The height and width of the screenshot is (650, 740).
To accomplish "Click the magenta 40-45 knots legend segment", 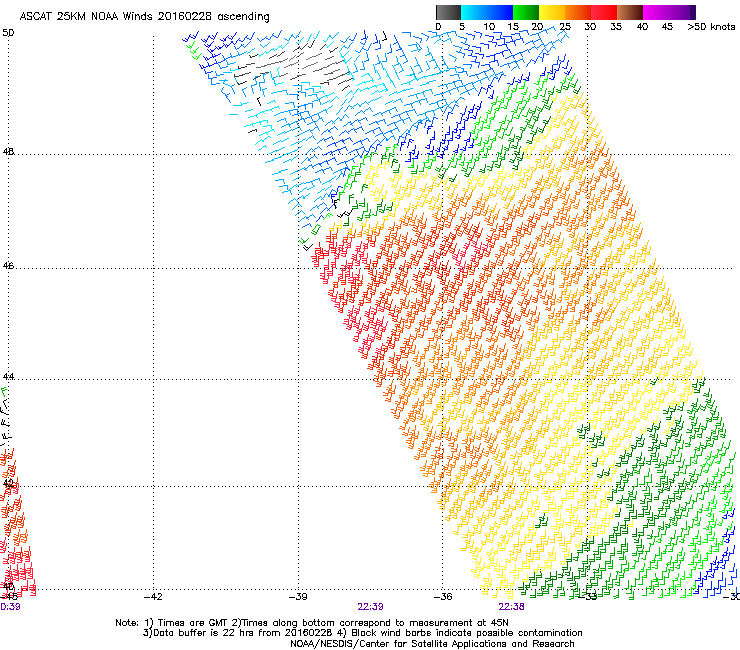I will click(x=656, y=12).
